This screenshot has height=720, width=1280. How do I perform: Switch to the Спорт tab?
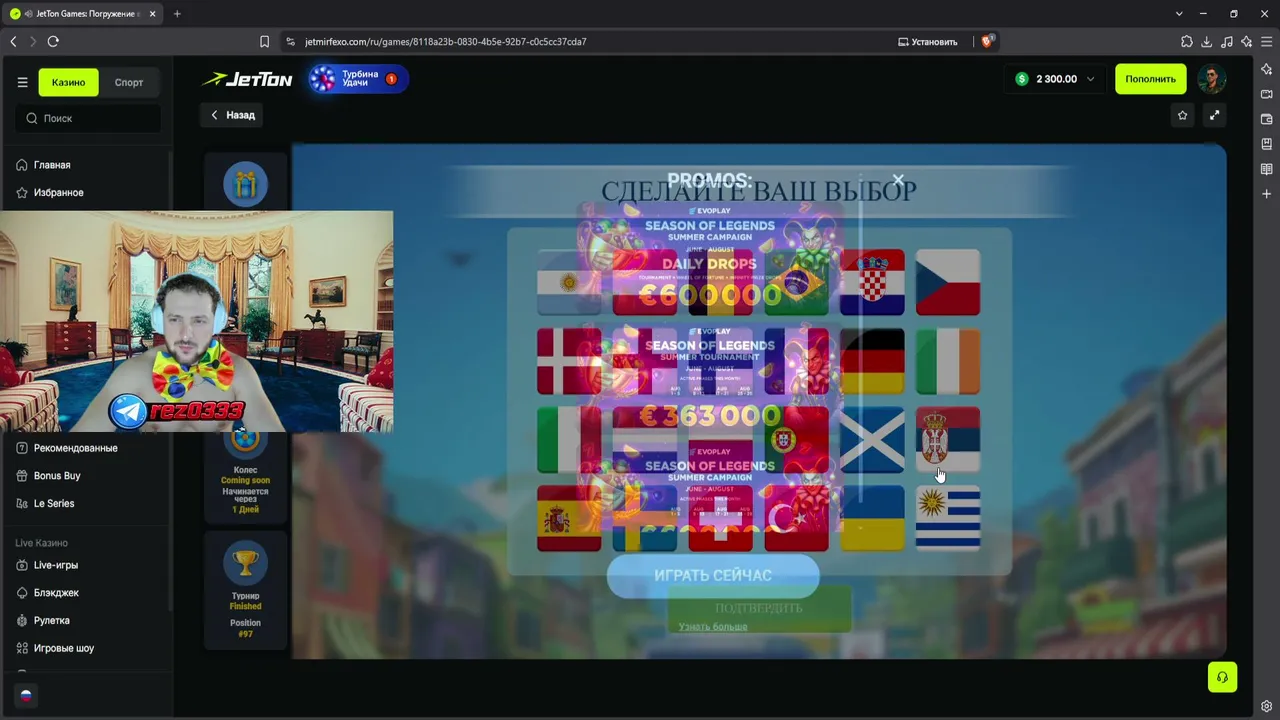[129, 82]
